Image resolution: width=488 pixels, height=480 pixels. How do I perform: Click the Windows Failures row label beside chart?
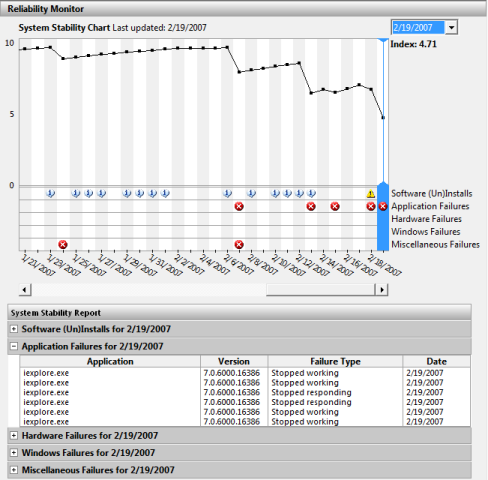426,232
